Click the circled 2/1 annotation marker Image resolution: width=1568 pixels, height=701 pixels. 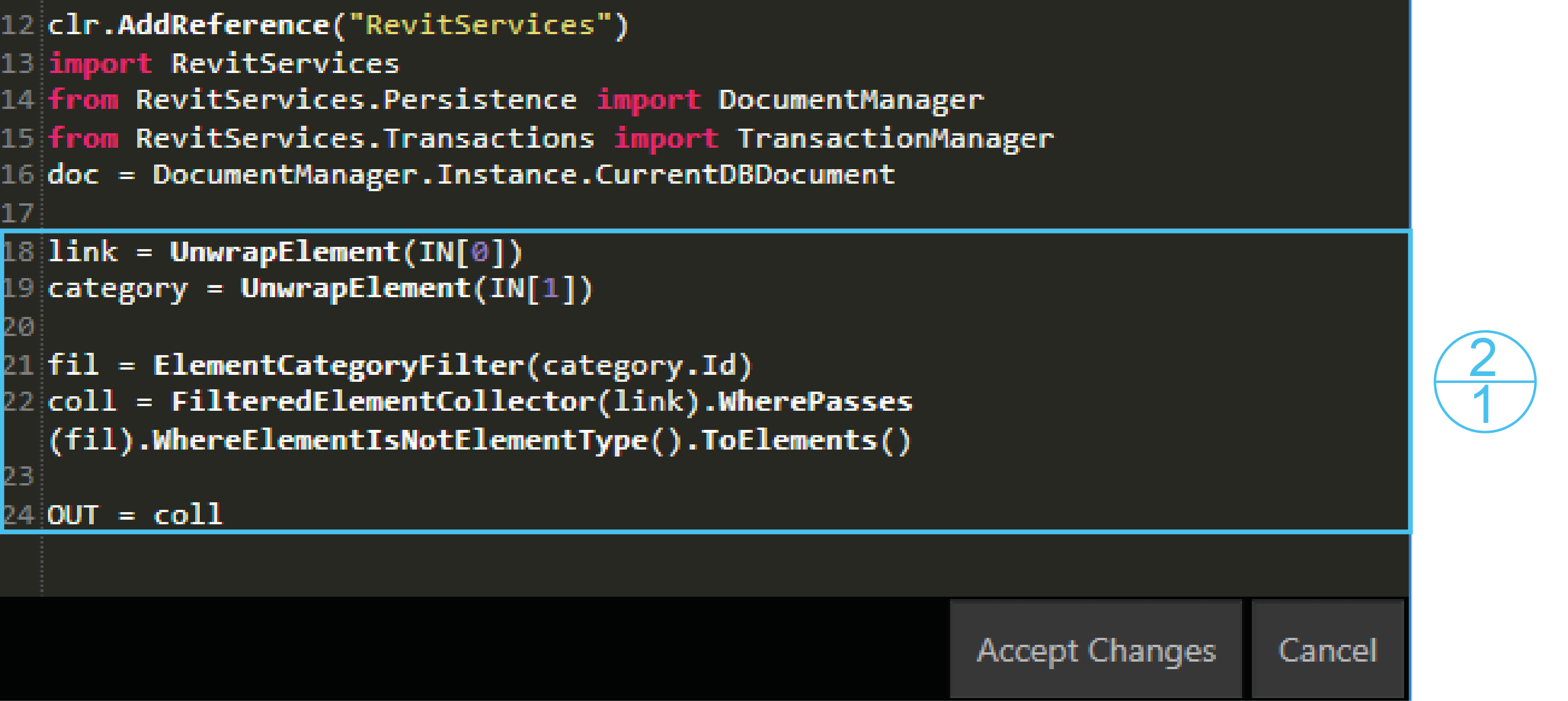coord(1484,381)
